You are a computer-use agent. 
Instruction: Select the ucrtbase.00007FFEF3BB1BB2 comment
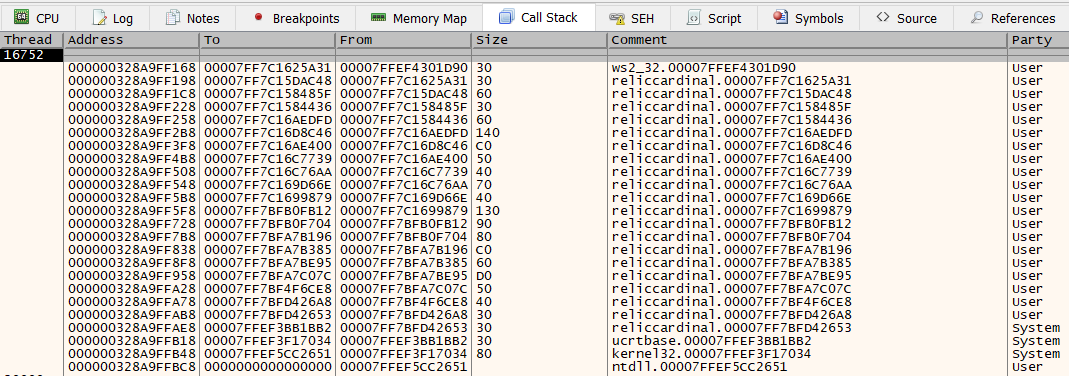pyautogui.click(x=711, y=340)
